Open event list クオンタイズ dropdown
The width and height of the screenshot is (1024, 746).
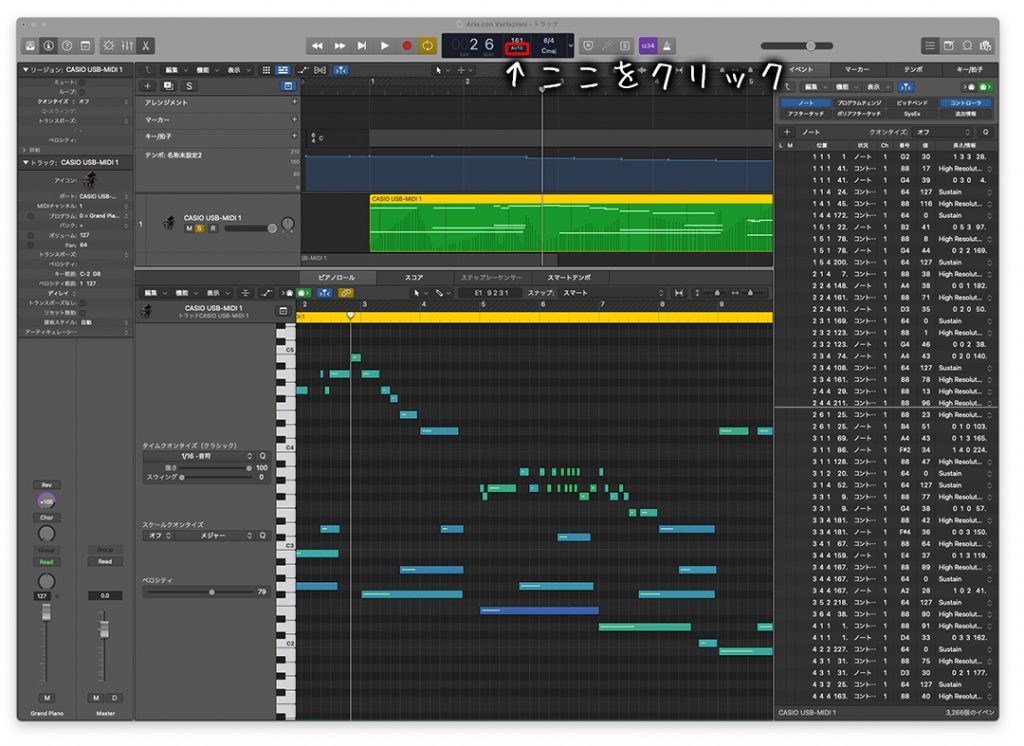click(944, 132)
